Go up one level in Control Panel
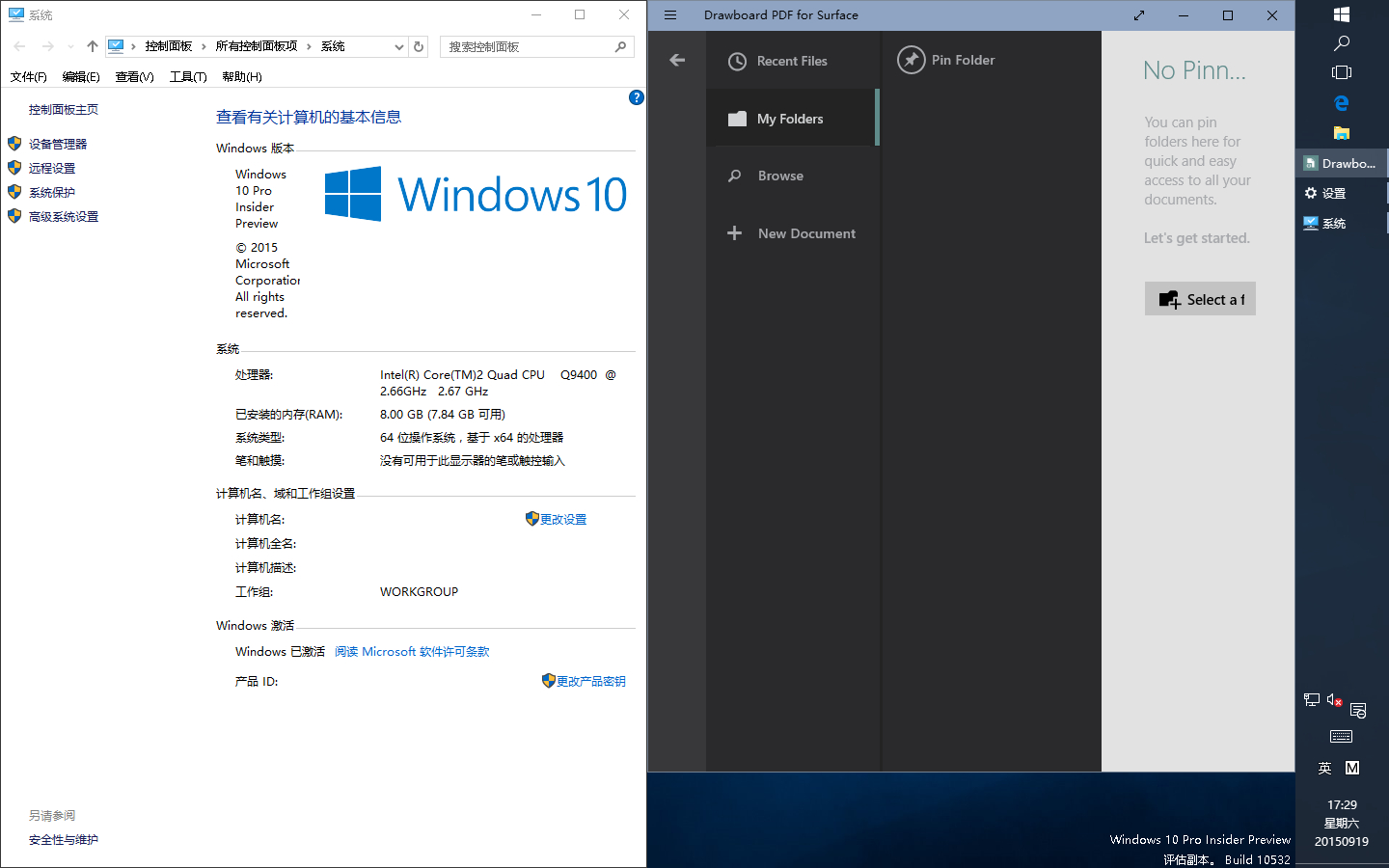 pyautogui.click(x=93, y=46)
